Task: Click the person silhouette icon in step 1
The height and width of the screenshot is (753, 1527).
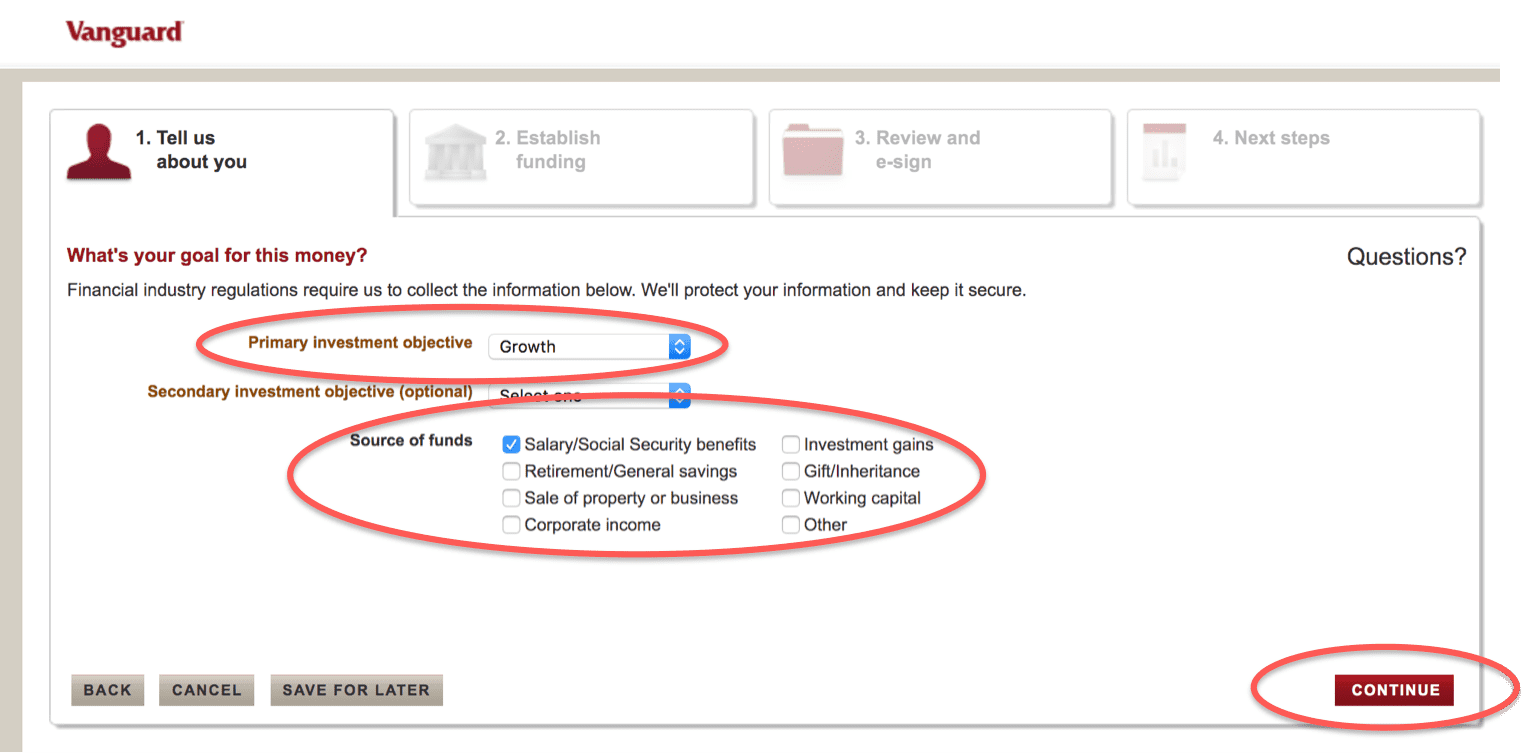Action: 98,152
